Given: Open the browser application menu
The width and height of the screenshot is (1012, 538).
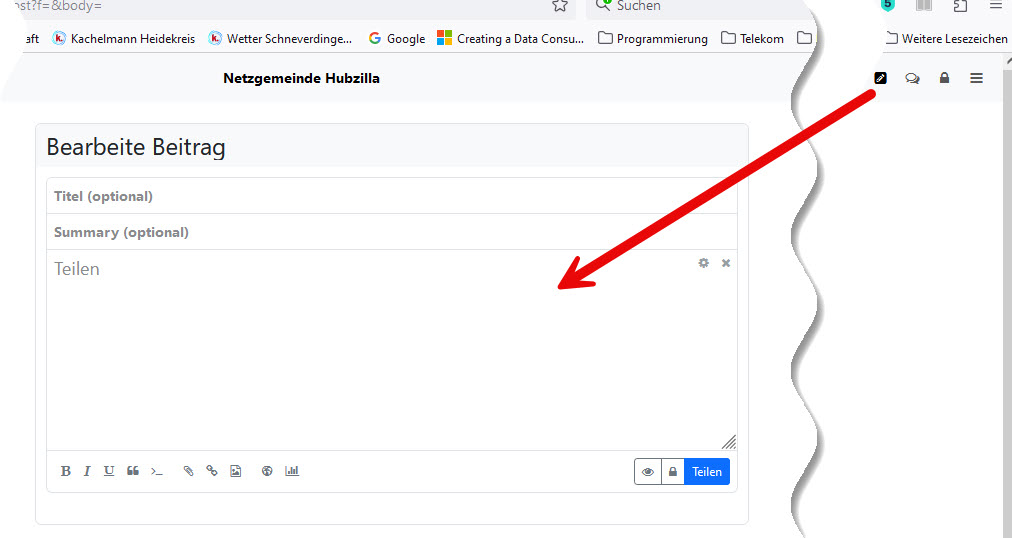Looking at the screenshot, I should coord(996,5).
